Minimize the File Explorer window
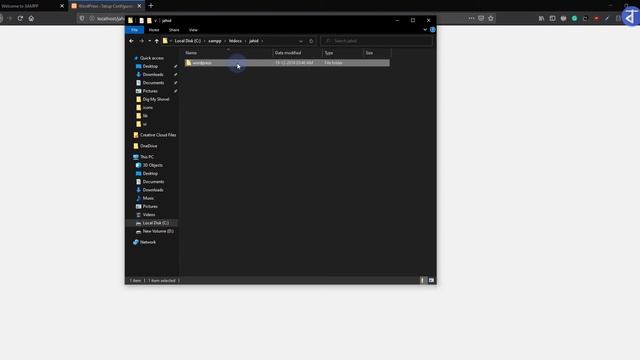640x360 pixels. tap(397, 20)
